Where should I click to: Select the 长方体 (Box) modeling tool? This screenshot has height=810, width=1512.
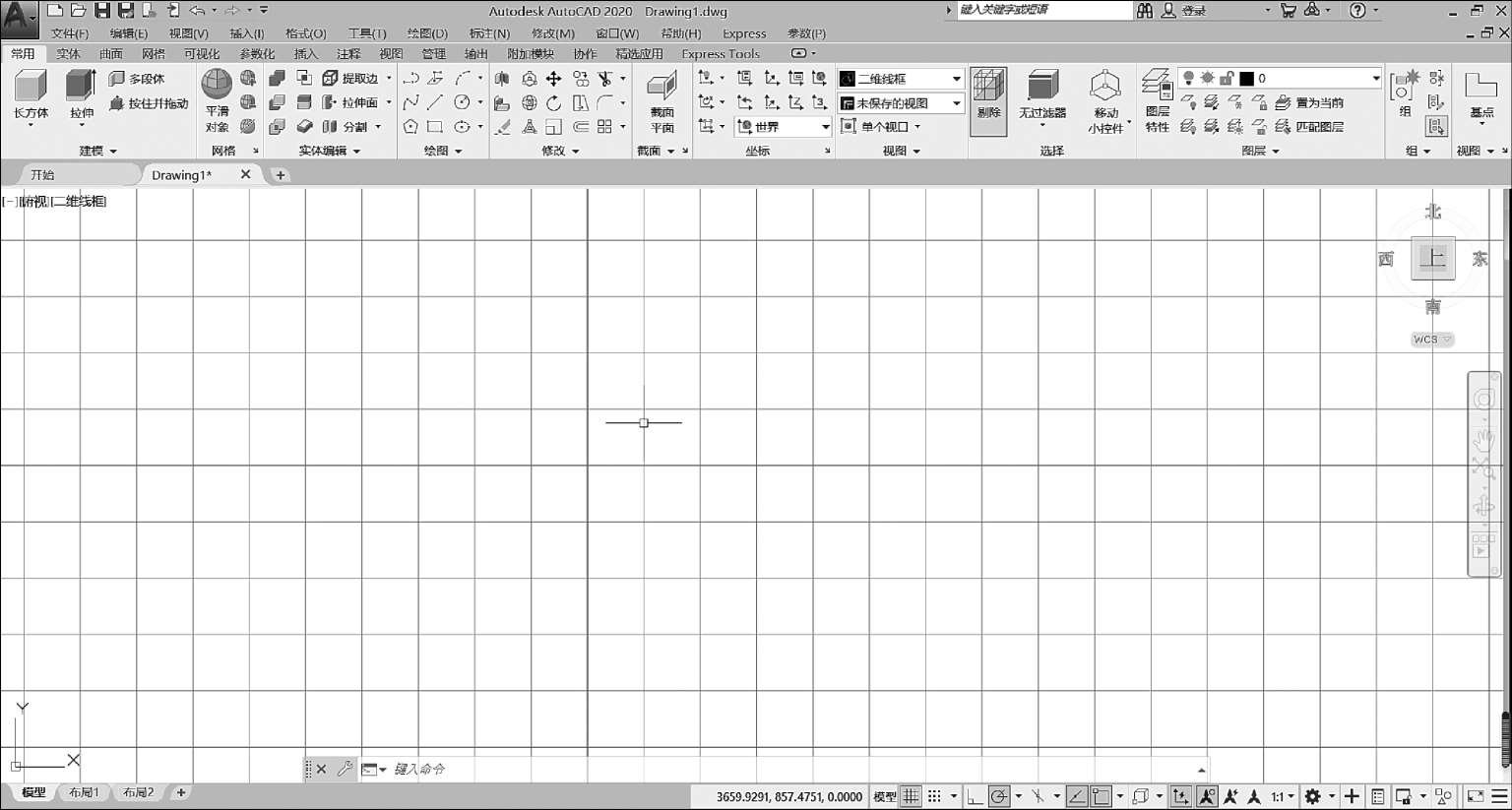pos(31,95)
